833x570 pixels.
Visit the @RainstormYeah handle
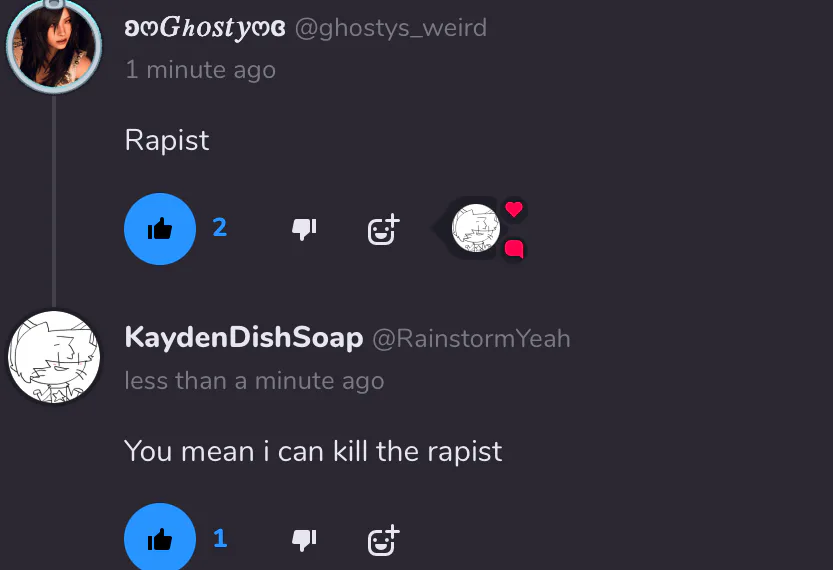(x=471, y=338)
